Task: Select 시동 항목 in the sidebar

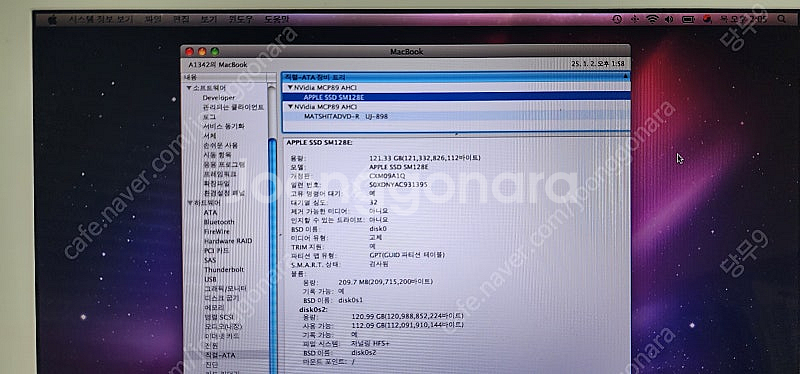Action: coord(217,155)
